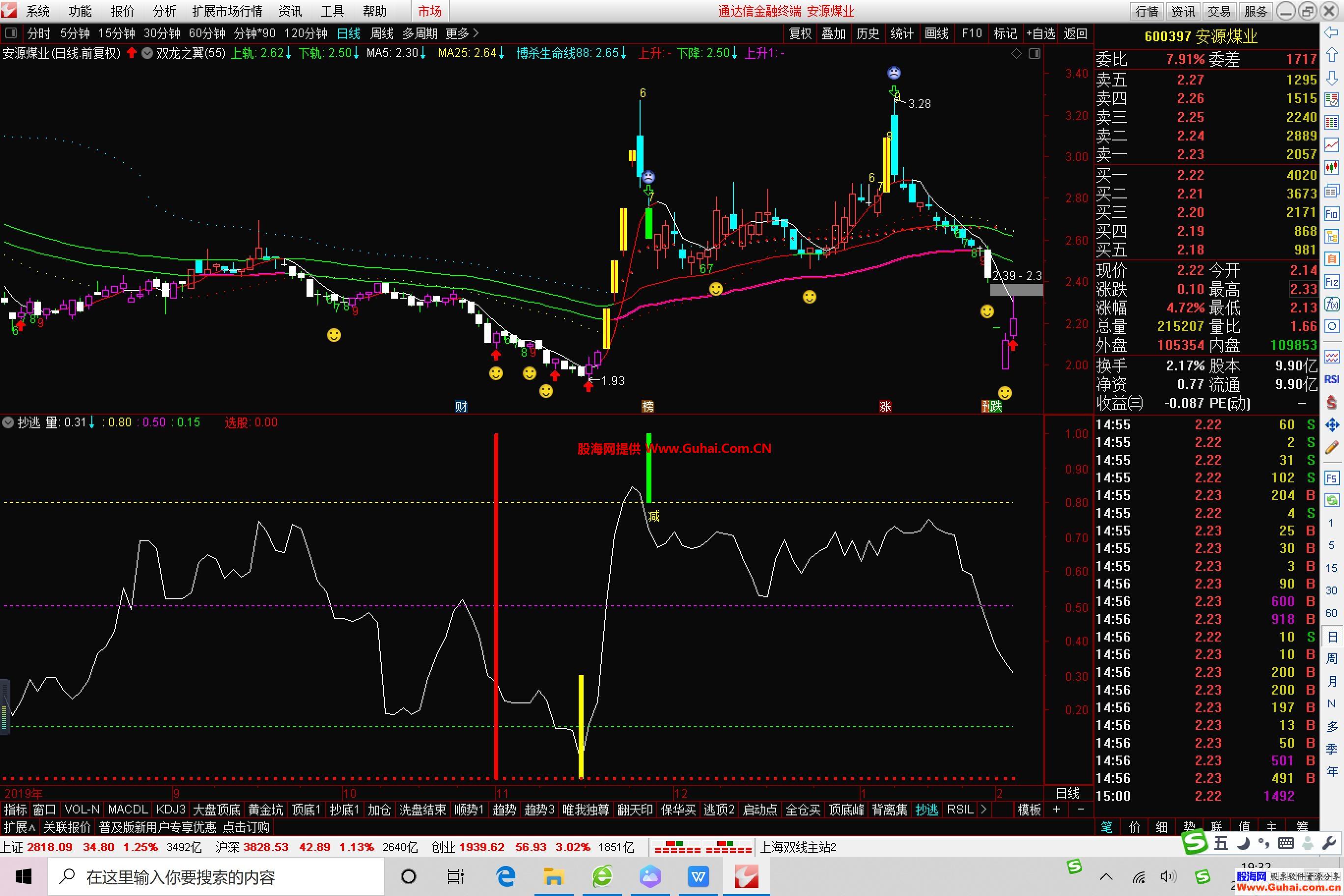Click the Windows search box
The height and width of the screenshot is (896, 1344).
tap(217, 876)
